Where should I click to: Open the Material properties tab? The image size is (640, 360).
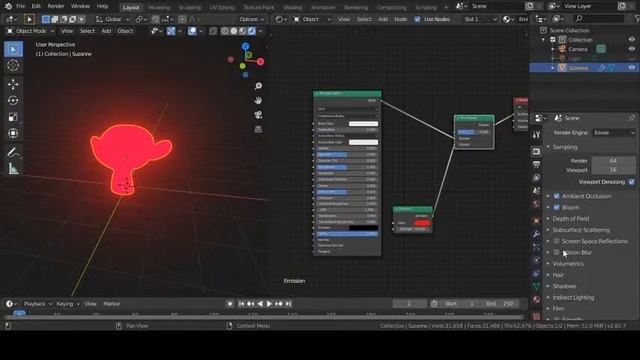click(x=536, y=299)
